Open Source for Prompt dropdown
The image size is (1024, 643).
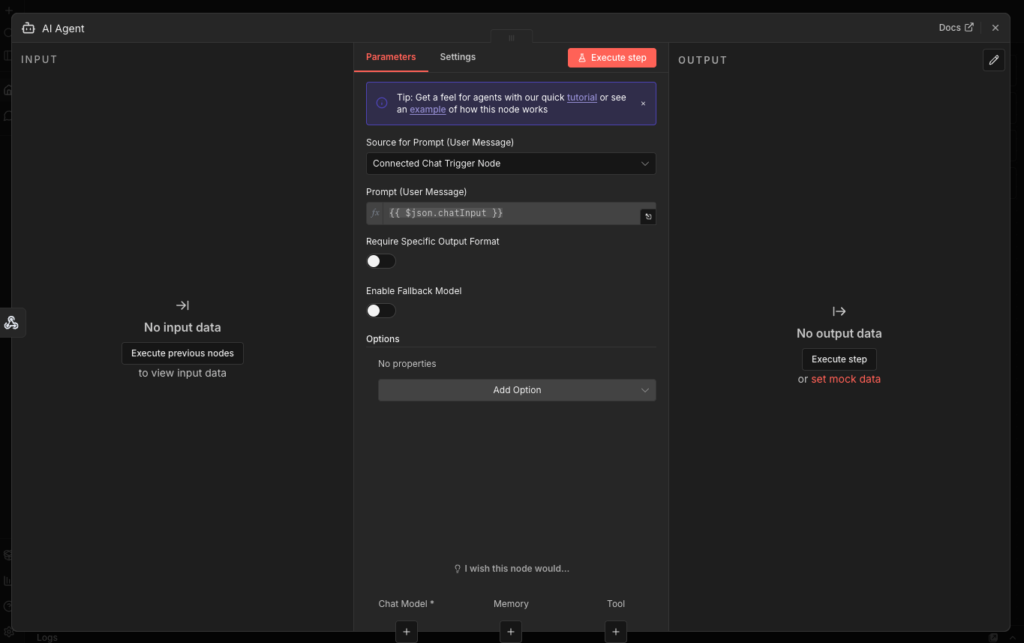pos(511,163)
